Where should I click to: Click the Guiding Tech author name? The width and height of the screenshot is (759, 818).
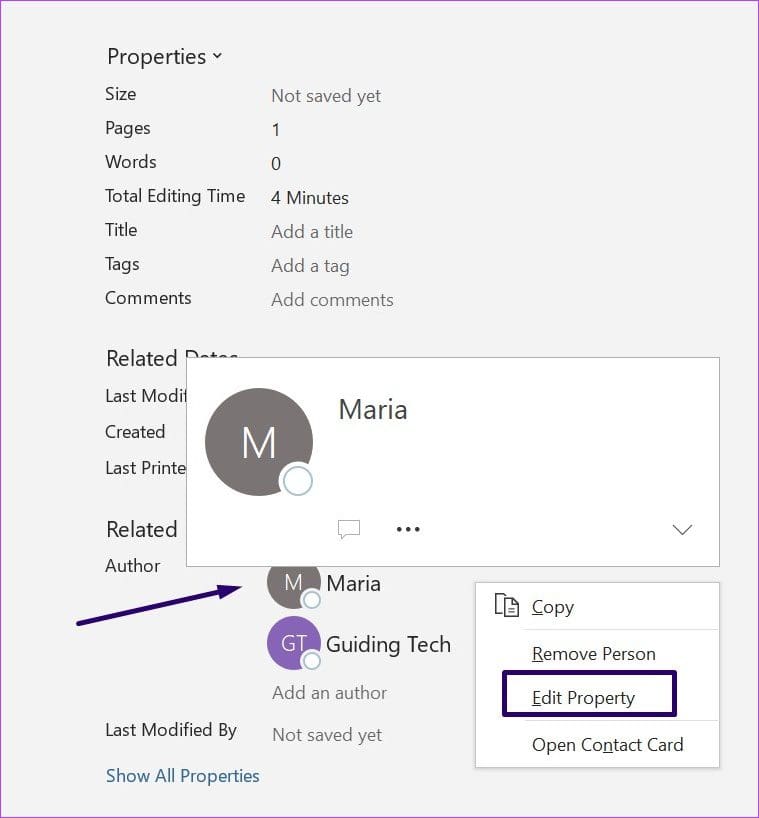pos(388,644)
